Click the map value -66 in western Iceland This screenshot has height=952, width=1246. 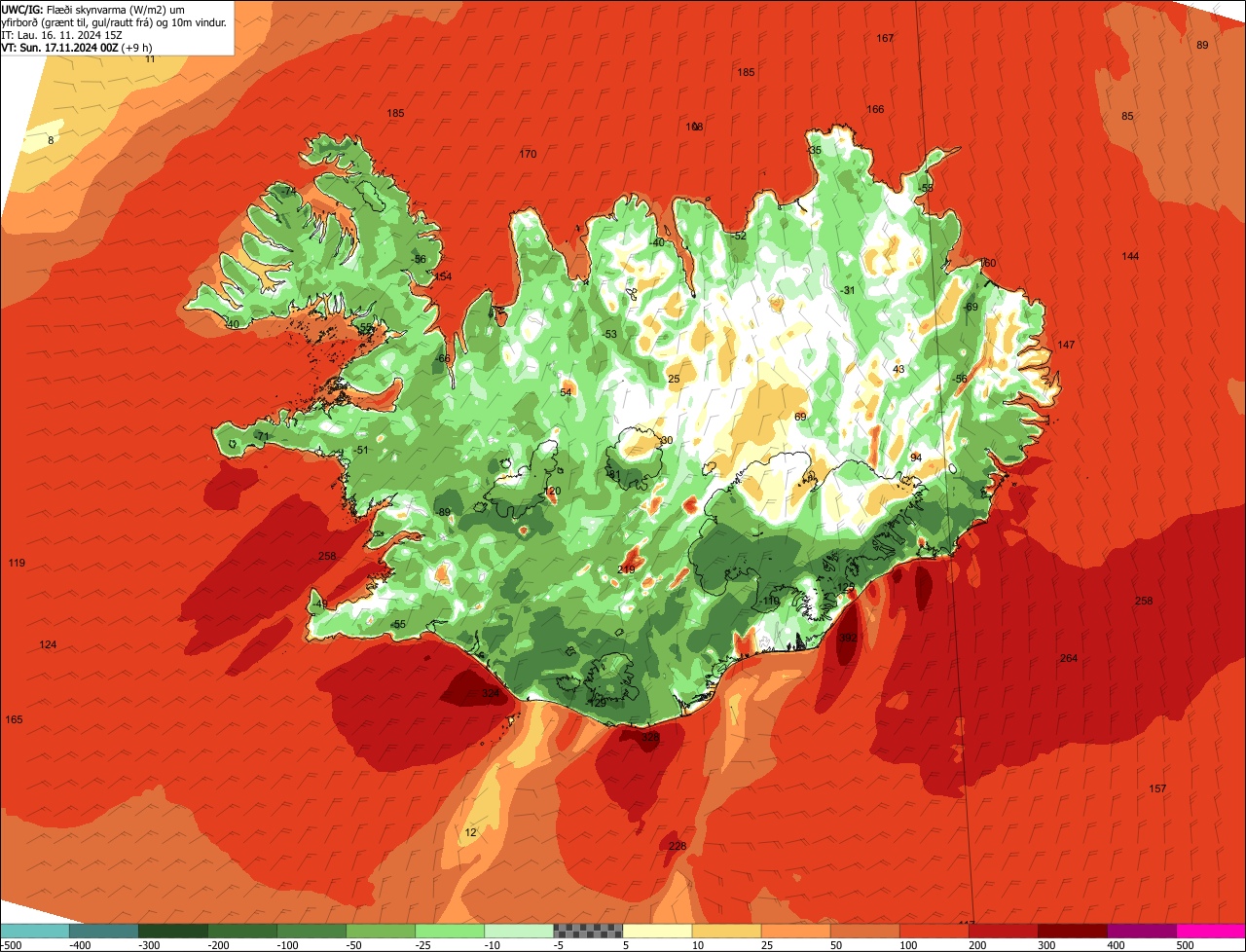point(443,358)
